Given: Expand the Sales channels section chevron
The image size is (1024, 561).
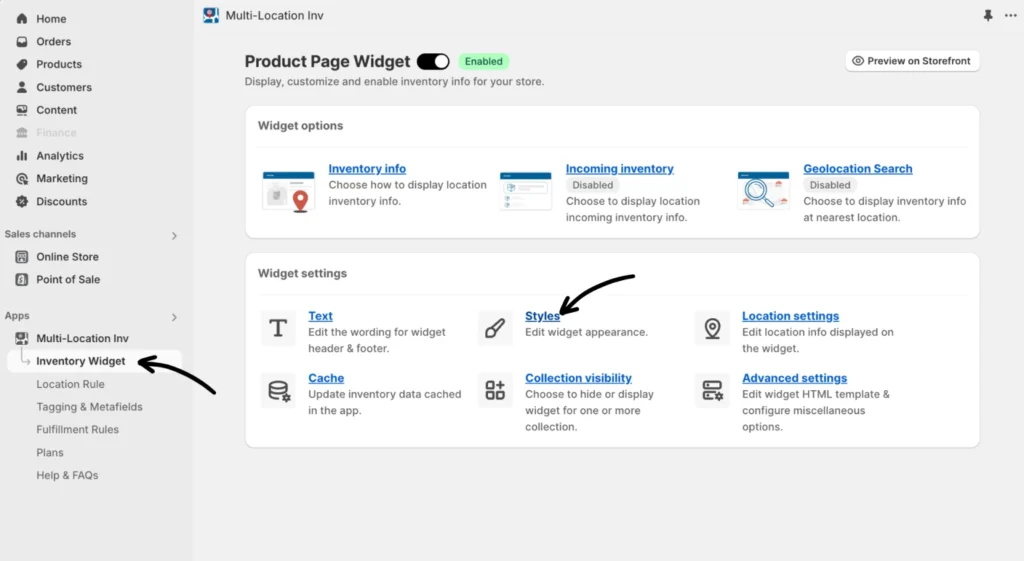Looking at the screenshot, I should 174,236.
